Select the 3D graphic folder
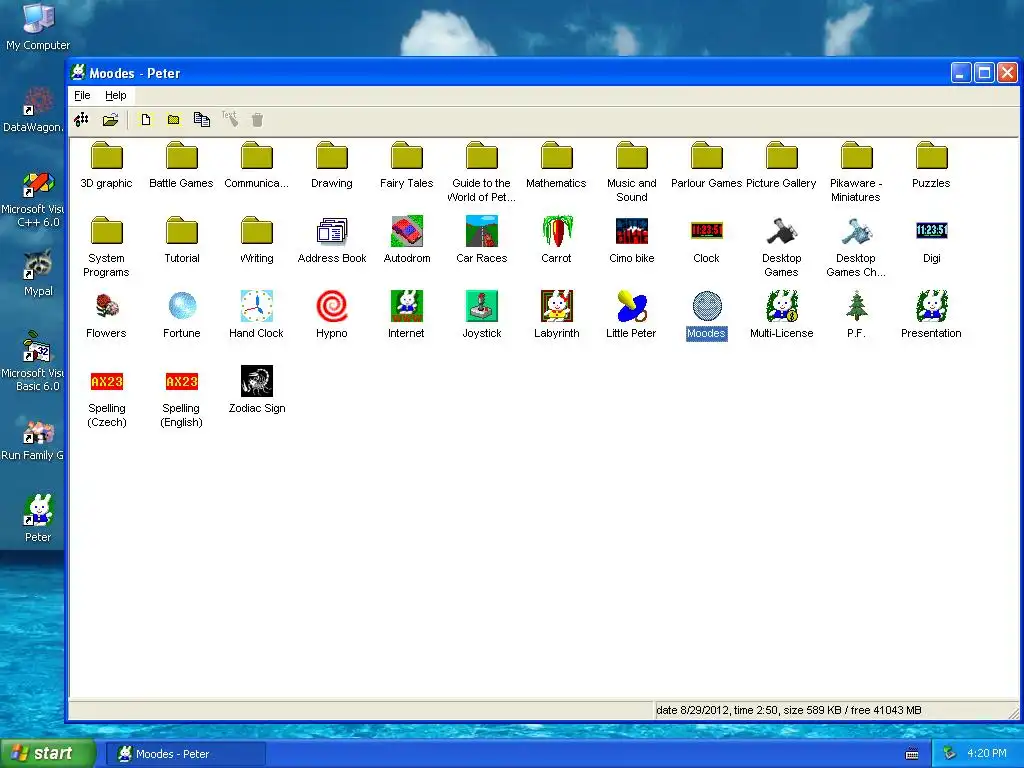This screenshot has width=1024, height=768. tap(106, 156)
